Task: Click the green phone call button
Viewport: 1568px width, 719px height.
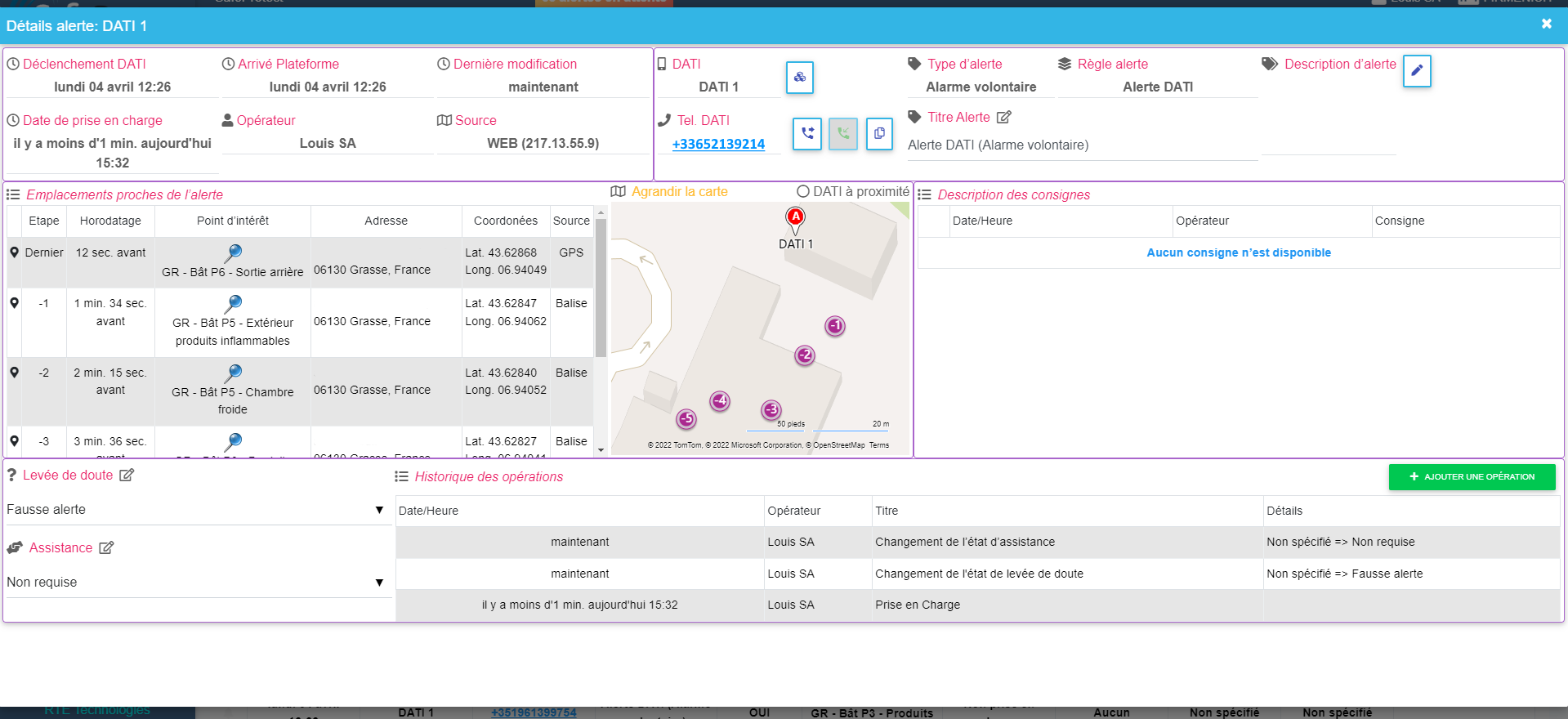Action: [843, 133]
